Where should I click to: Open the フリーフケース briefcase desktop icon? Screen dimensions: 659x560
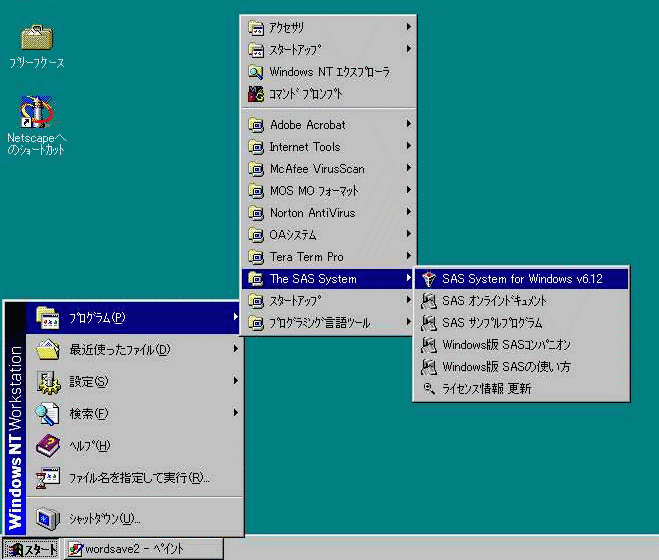pyautogui.click(x=37, y=37)
